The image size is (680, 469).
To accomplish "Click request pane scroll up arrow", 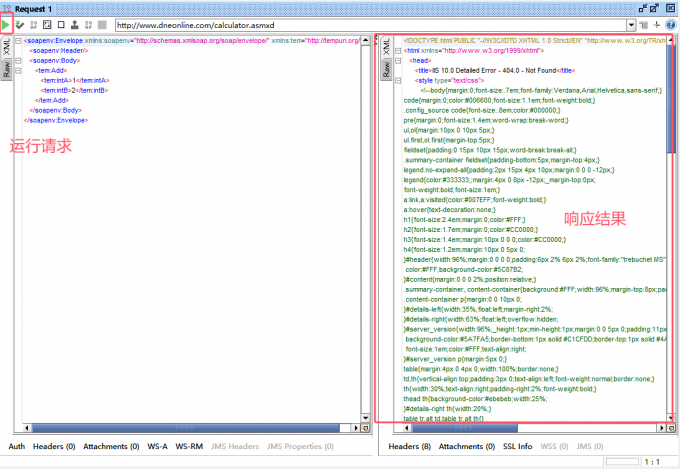I will click(x=366, y=40).
